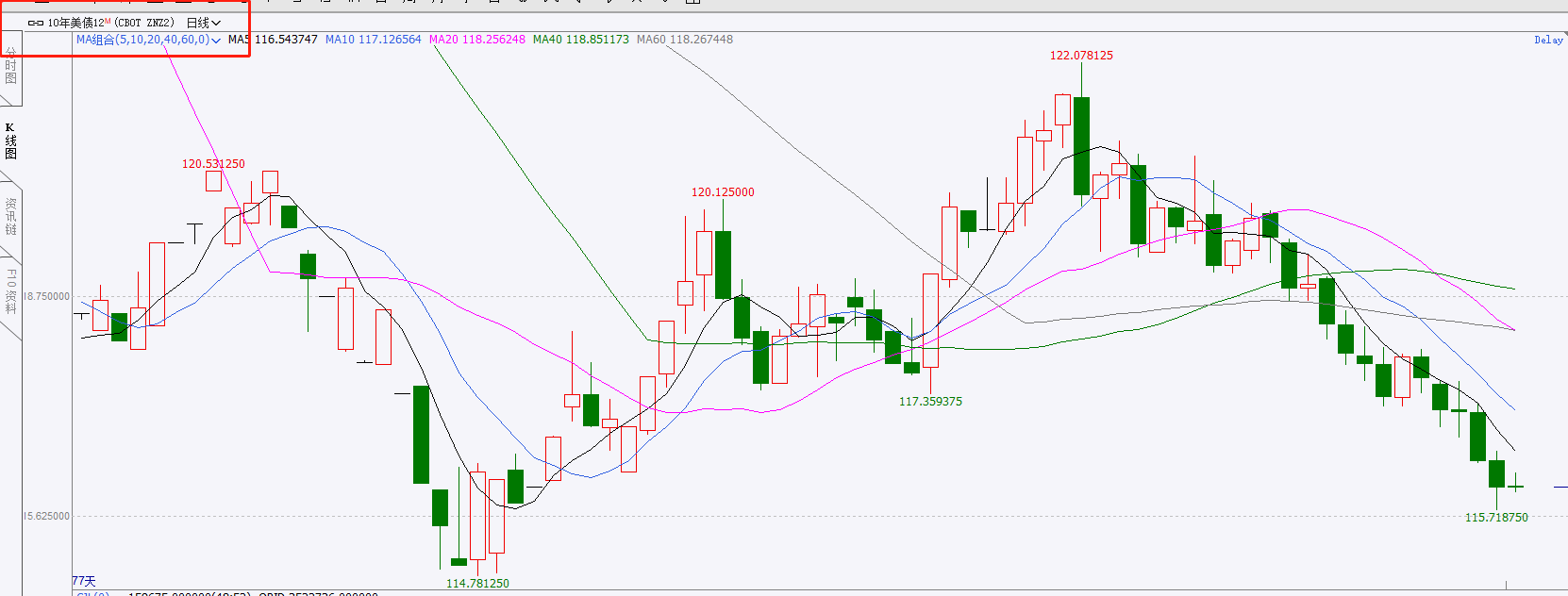Open the F10资料 side tab
The height and width of the screenshot is (596, 1568).
tap(10, 290)
